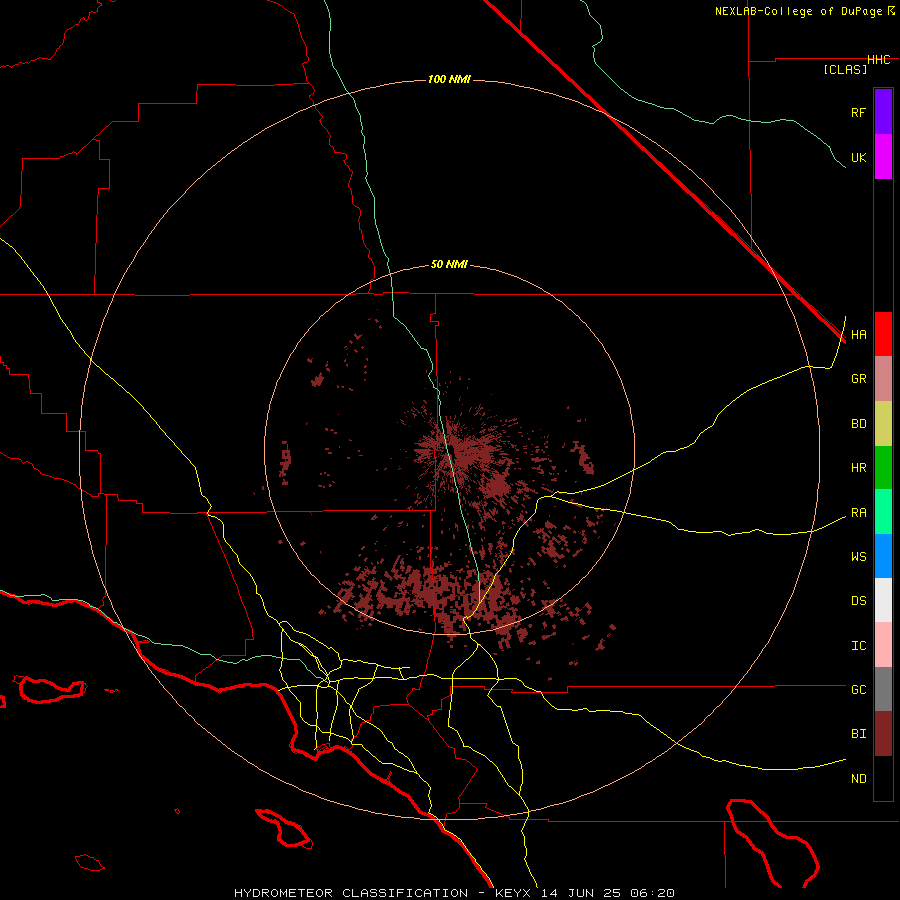The image size is (900, 900).
Task: Click the '14 JUN 25' date text
Action: [582, 893]
